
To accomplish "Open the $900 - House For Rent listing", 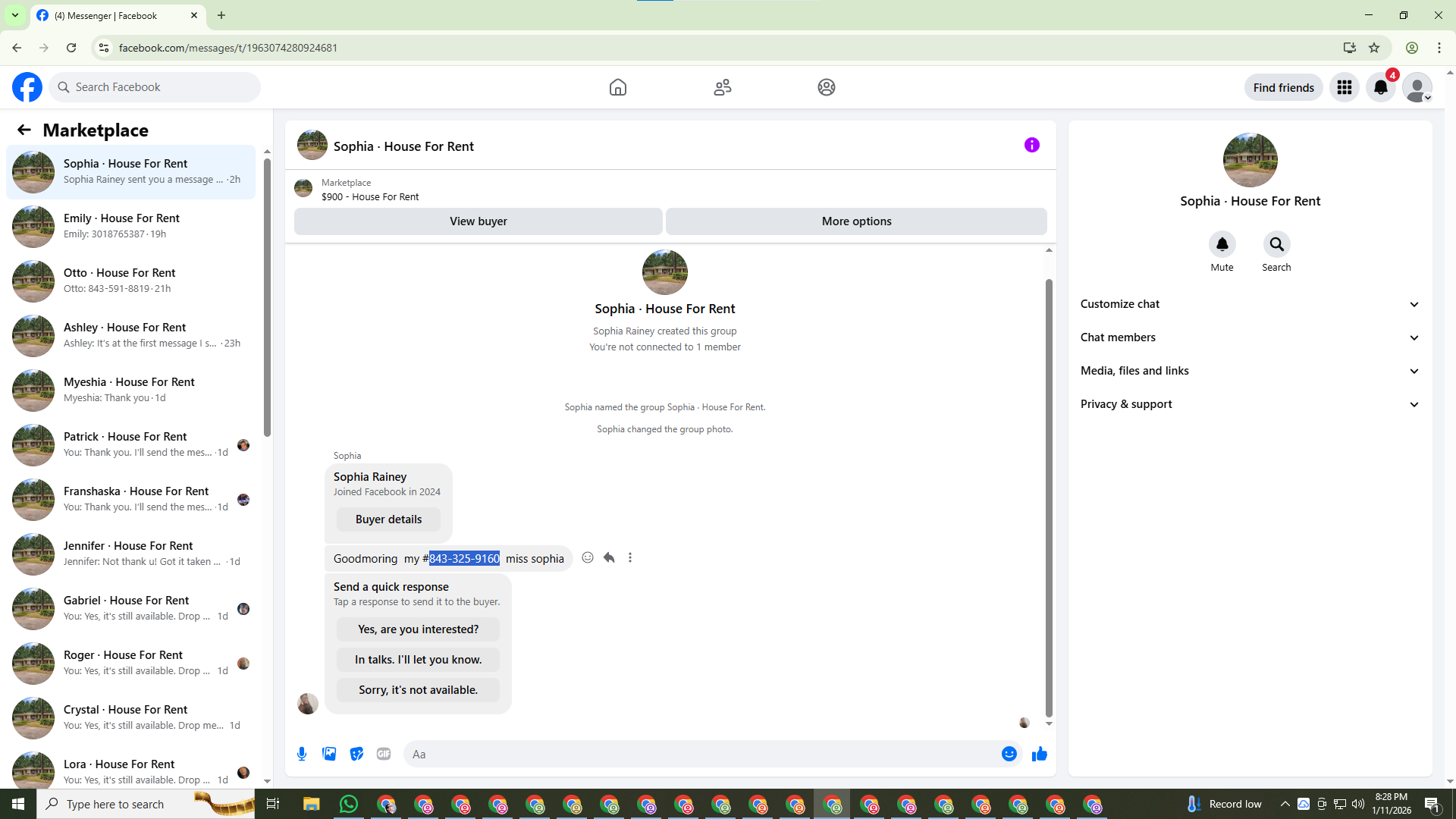I will tap(370, 196).
